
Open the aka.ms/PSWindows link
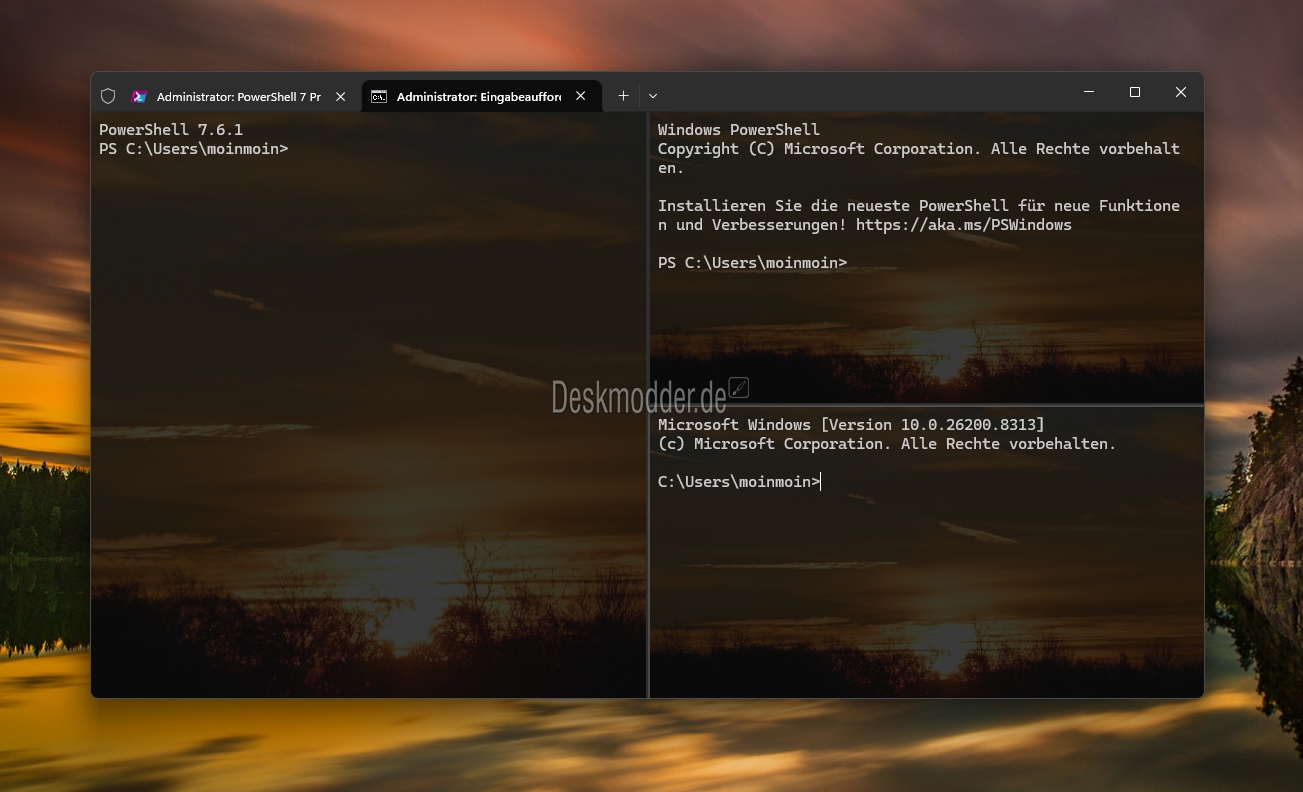963,225
